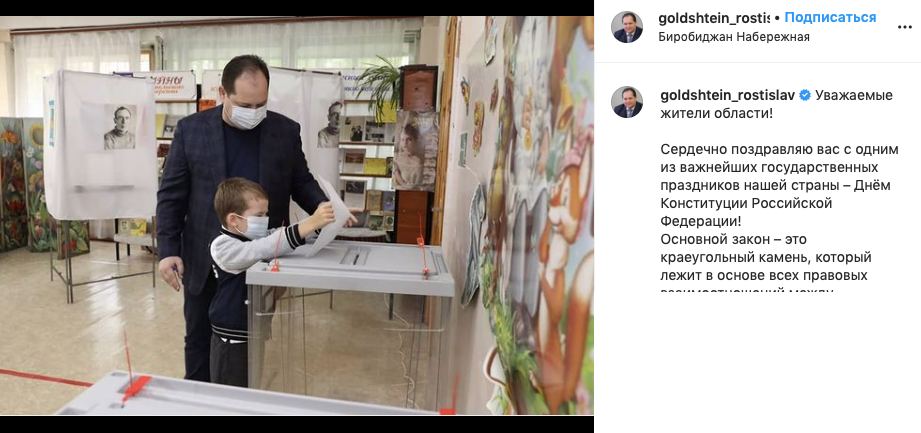Image resolution: width=921 pixels, height=433 pixels.
Task: Click the portrait on left voting booth
Action: point(120,127)
